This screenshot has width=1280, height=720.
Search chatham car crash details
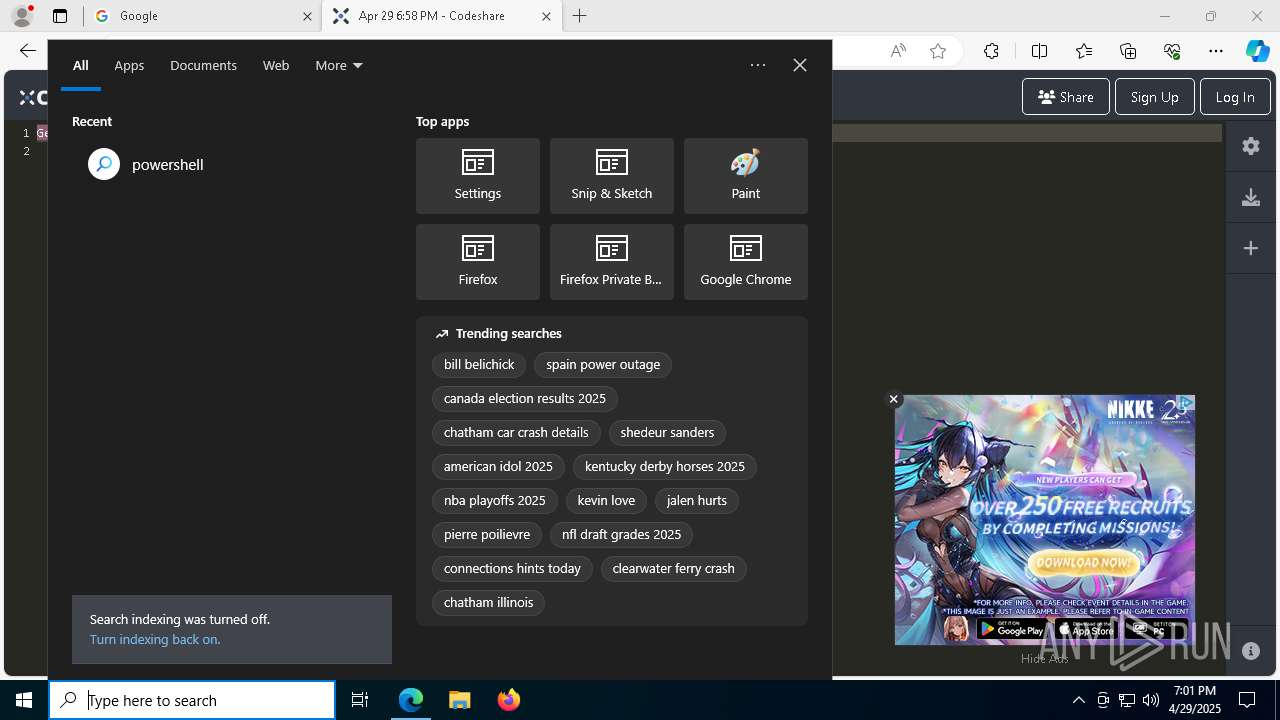pyautogui.click(x=516, y=433)
